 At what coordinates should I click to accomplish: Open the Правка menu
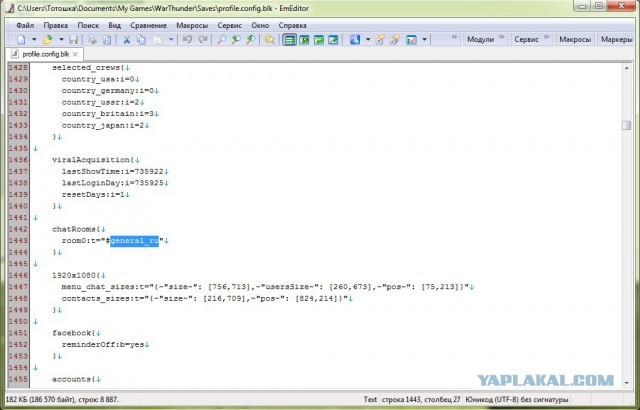tap(56, 25)
